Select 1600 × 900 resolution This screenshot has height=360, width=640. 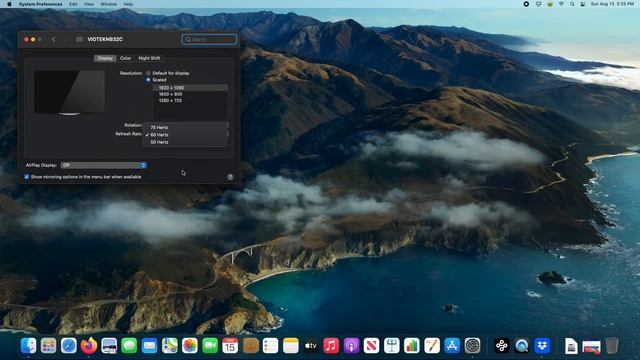pyautogui.click(x=191, y=94)
